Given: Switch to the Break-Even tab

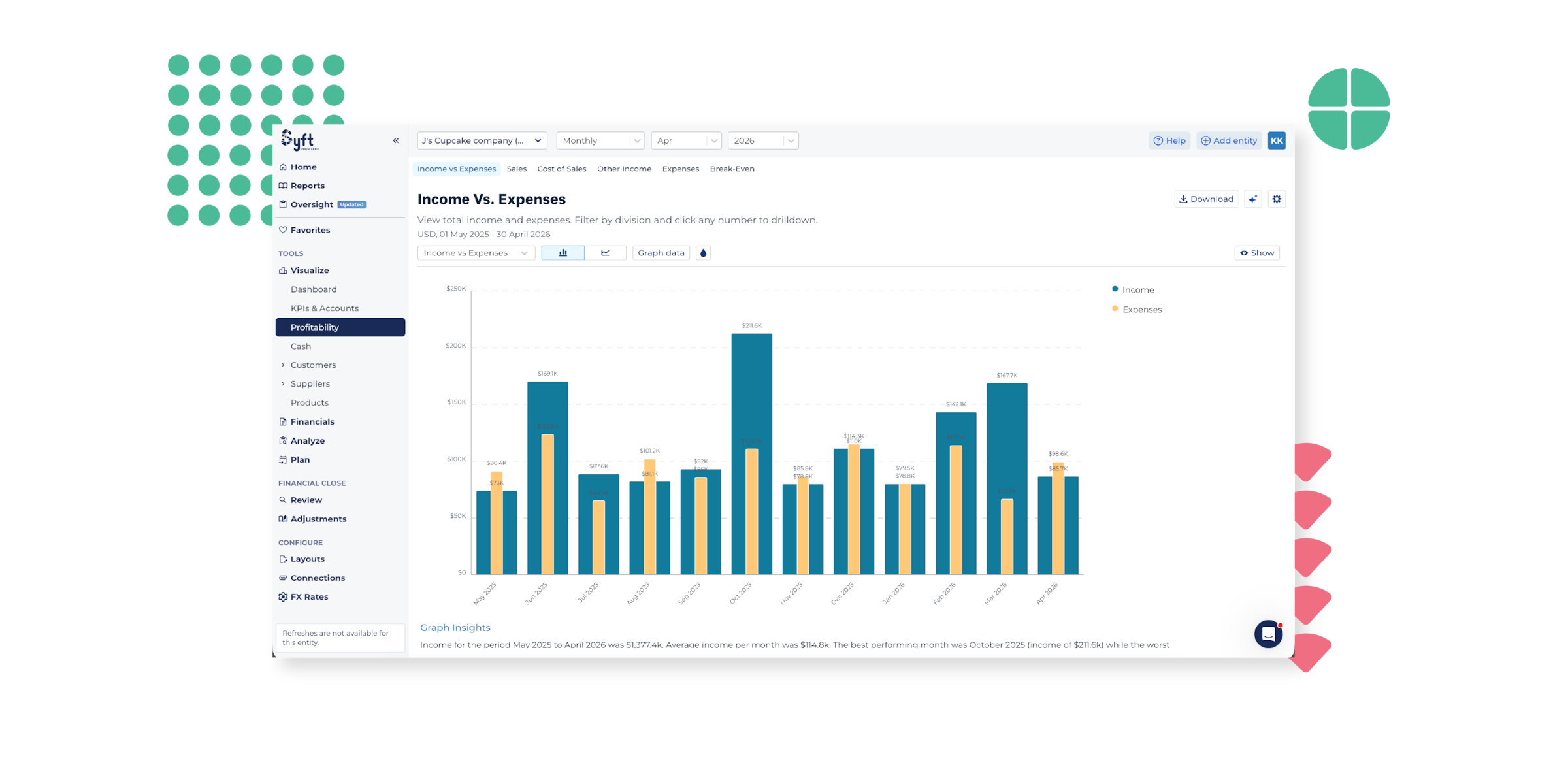Looking at the screenshot, I should coord(732,169).
